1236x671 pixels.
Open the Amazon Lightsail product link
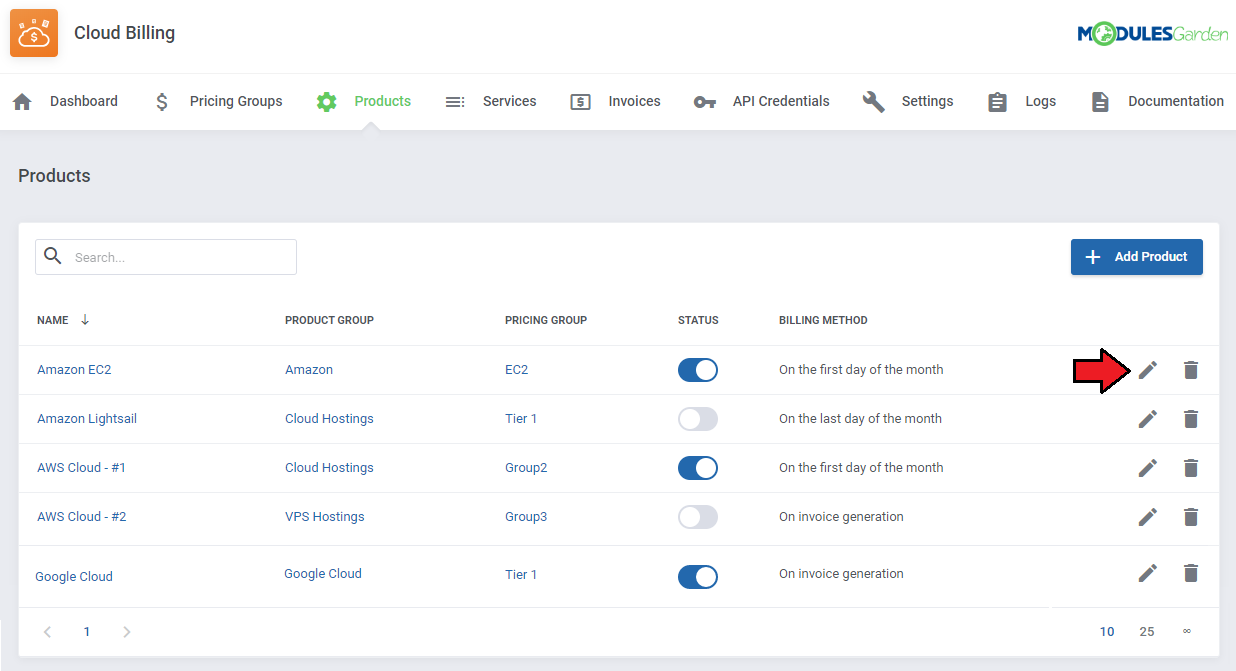click(87, 419)
